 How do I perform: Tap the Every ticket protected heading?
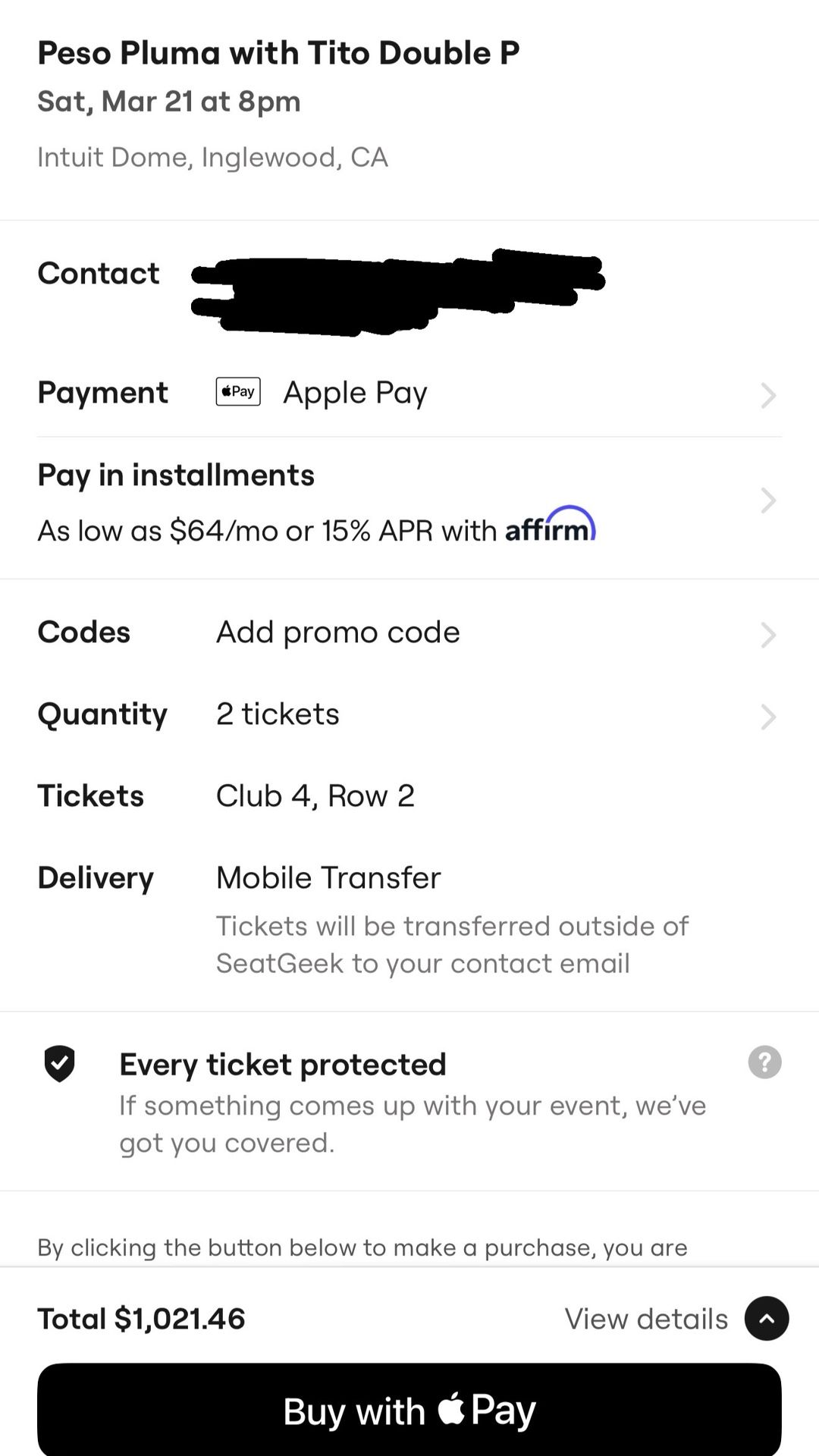point(282,1064)
